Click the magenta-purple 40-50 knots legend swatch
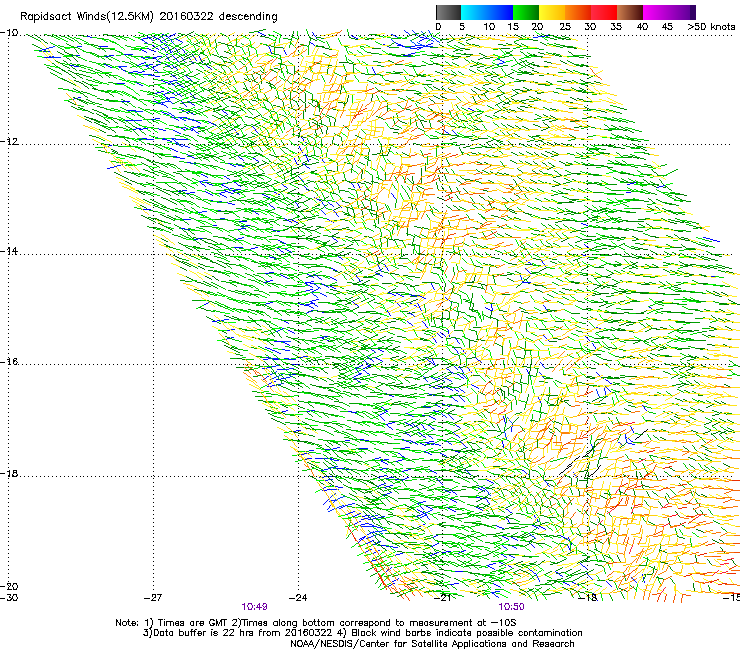 pyautogui.click(x=669, y=12)
